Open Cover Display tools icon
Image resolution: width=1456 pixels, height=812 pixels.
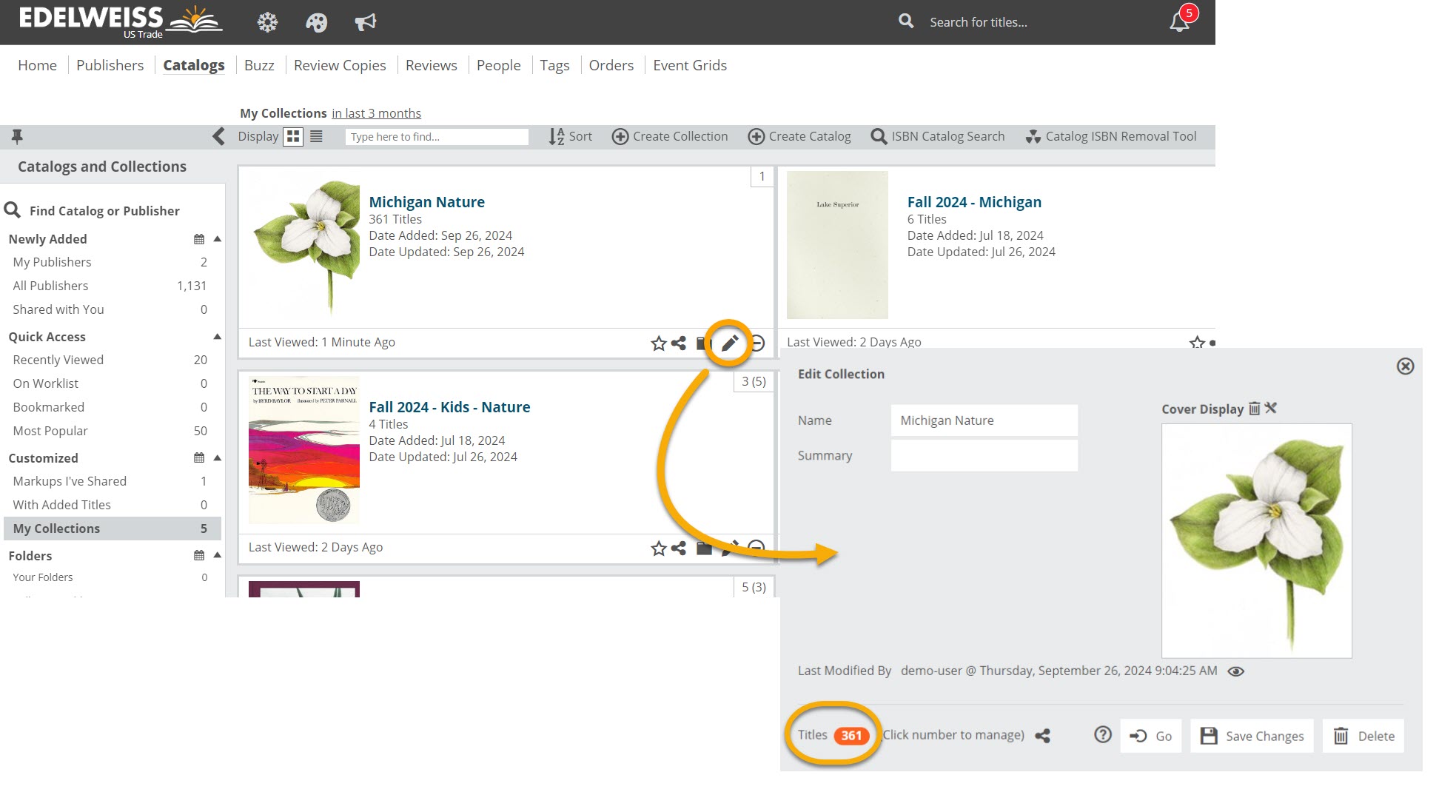(x=1271, y=409)
